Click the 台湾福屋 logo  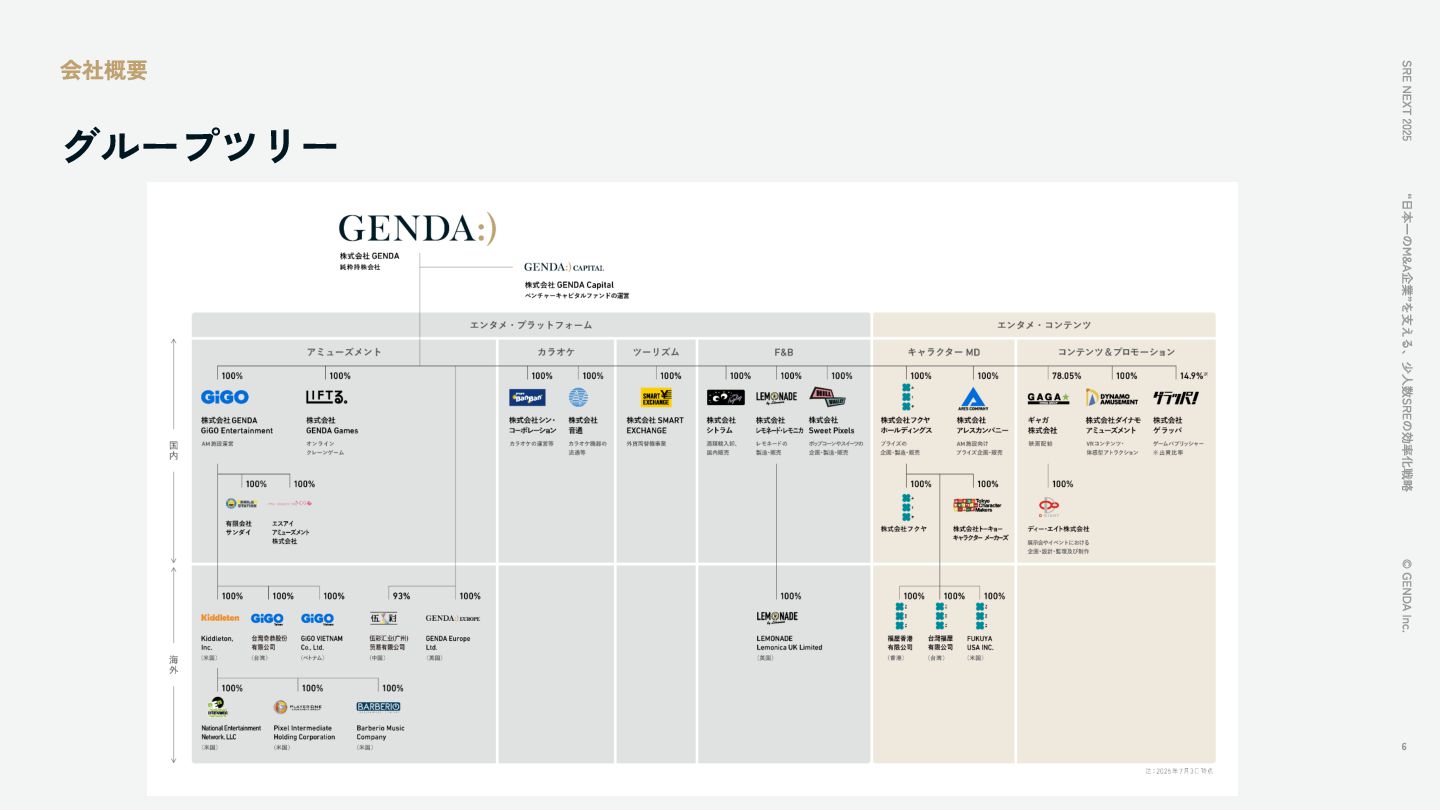click(x=941, y=615)
